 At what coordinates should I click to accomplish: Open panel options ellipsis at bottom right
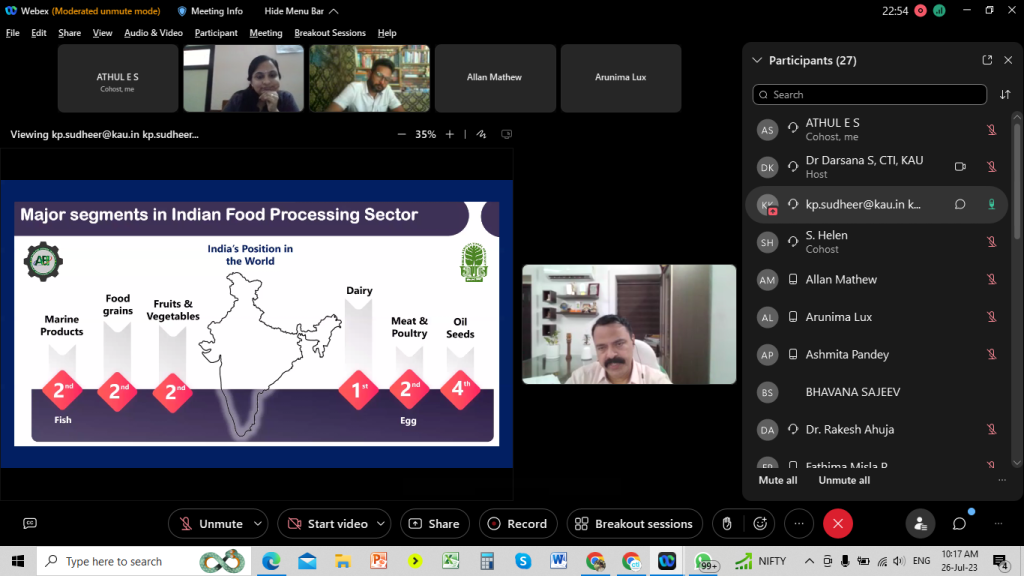pos(998,524)
